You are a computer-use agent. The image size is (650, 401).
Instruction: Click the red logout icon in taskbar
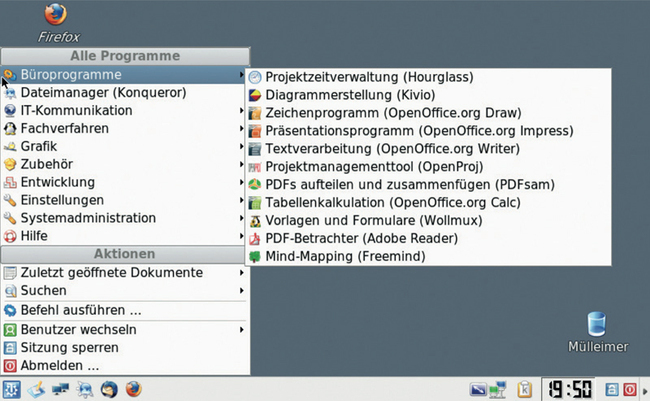click(x=629, y=390)
